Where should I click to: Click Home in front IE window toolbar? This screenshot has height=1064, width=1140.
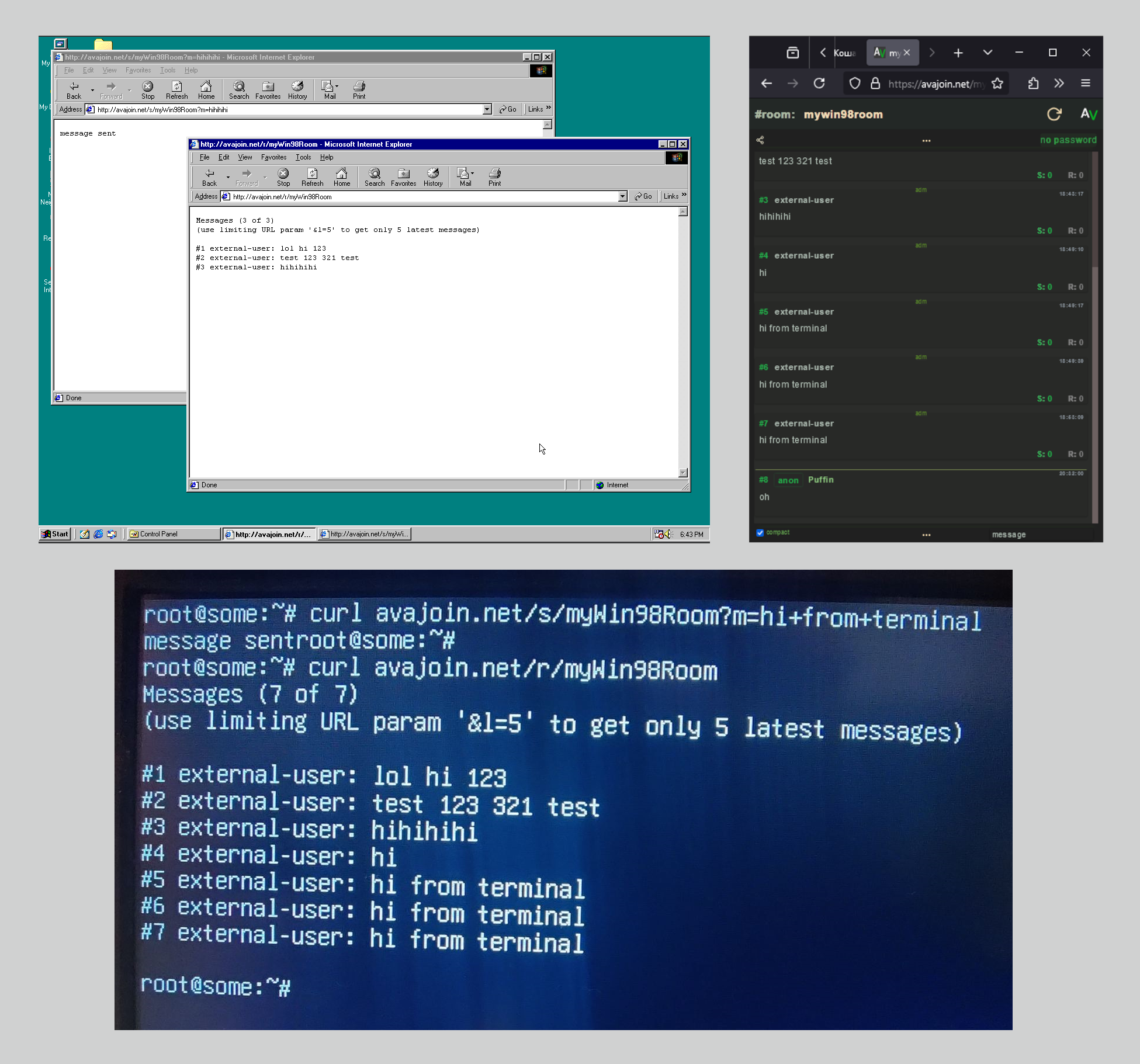click(342, 177)
